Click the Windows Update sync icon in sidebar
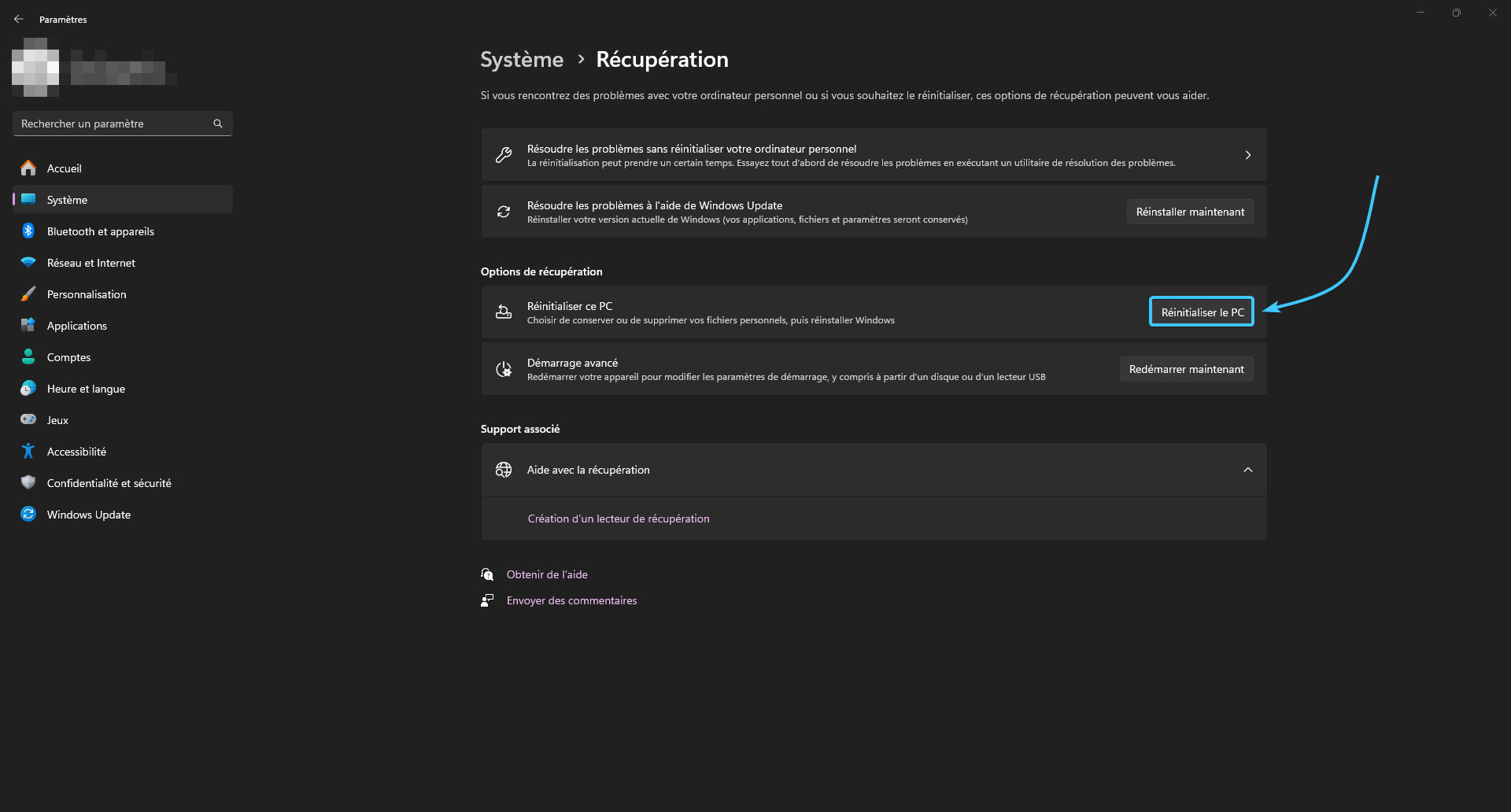The image size is (1511, 812). click(x=28, y=515)
